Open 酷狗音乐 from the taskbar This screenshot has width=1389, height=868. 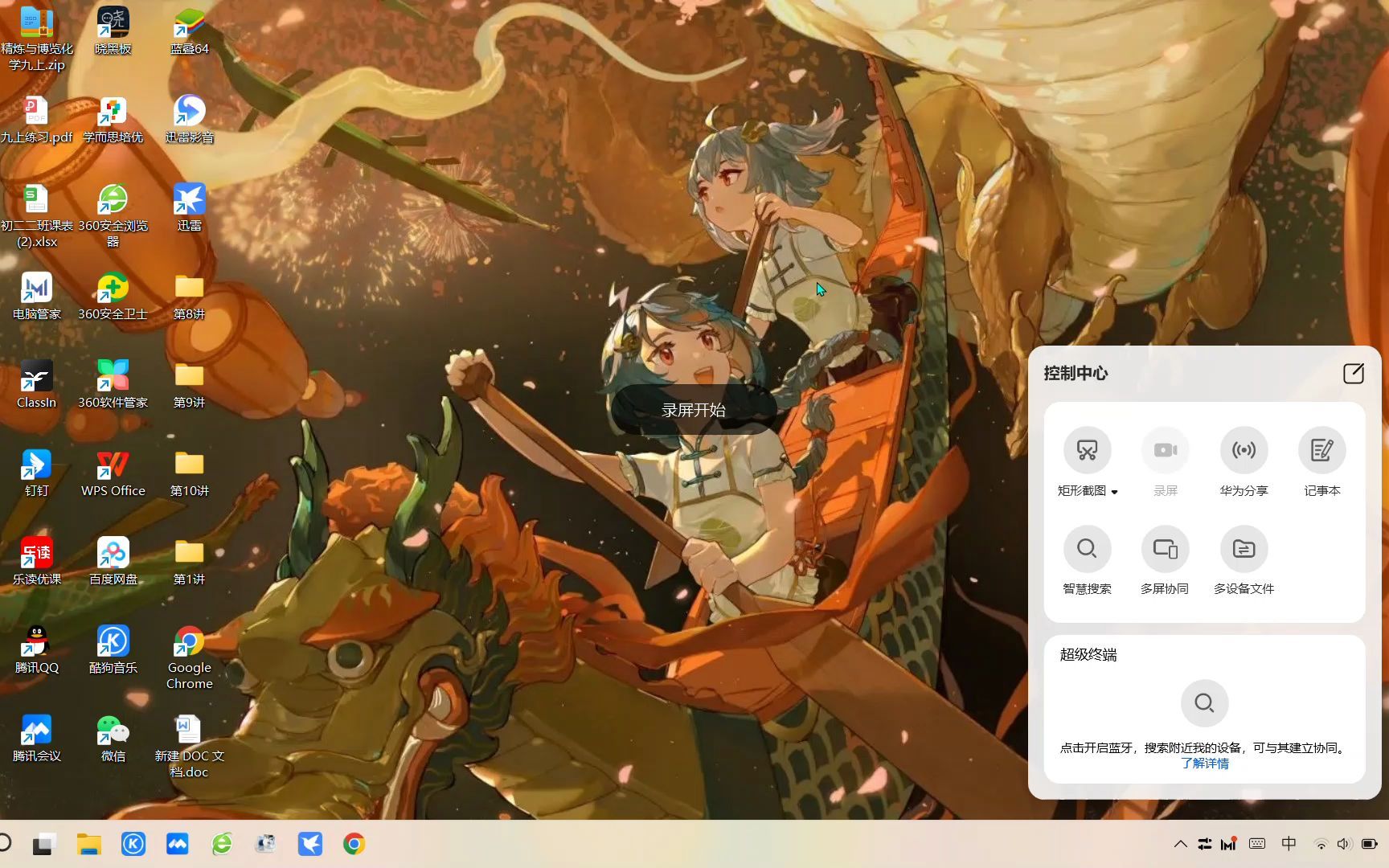tap(133, 844)
